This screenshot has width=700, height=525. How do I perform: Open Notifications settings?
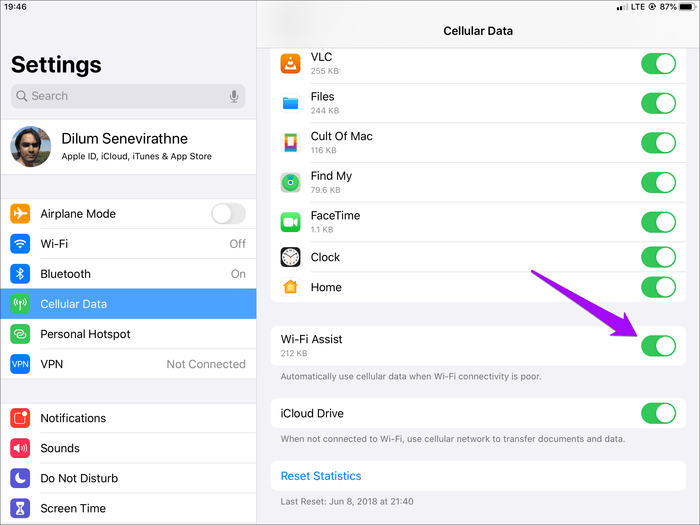click(128, 418)
